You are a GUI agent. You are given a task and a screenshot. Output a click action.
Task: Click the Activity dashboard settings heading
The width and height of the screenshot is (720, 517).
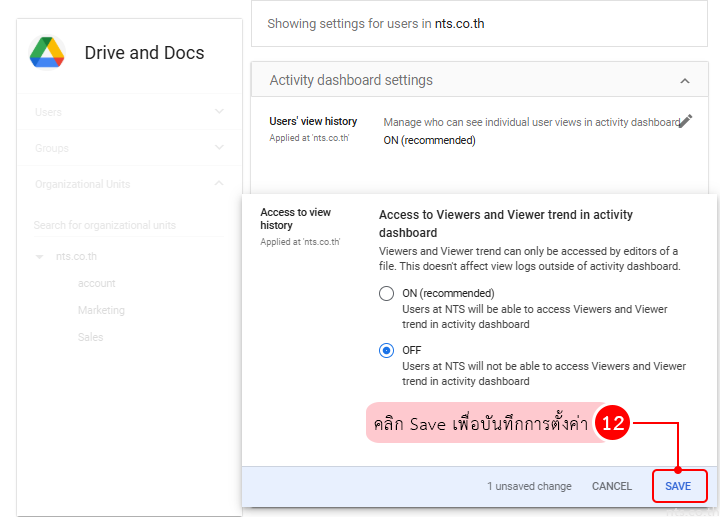click(x=351, y=80)
